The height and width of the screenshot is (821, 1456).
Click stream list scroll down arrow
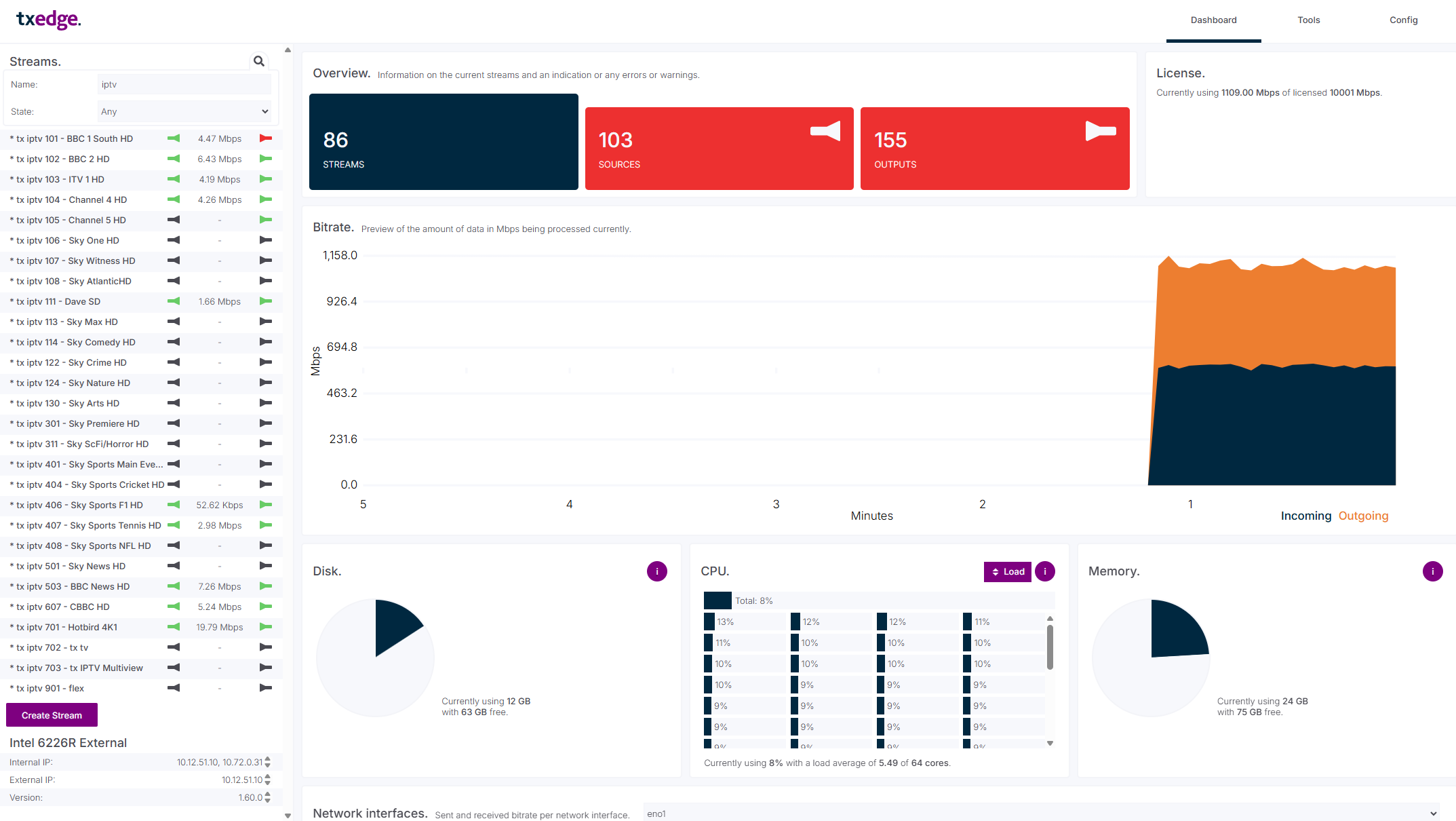coord(288,816)
